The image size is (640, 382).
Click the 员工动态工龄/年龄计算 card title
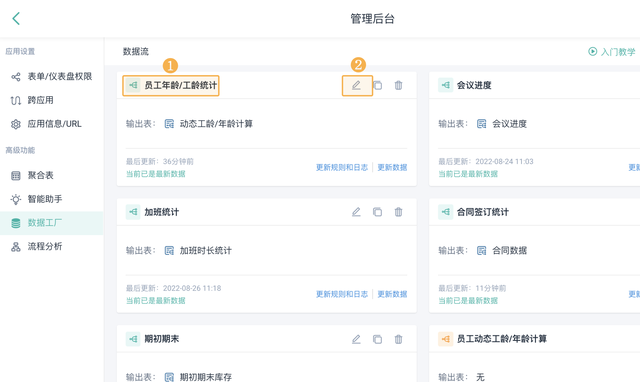[502, 339]
